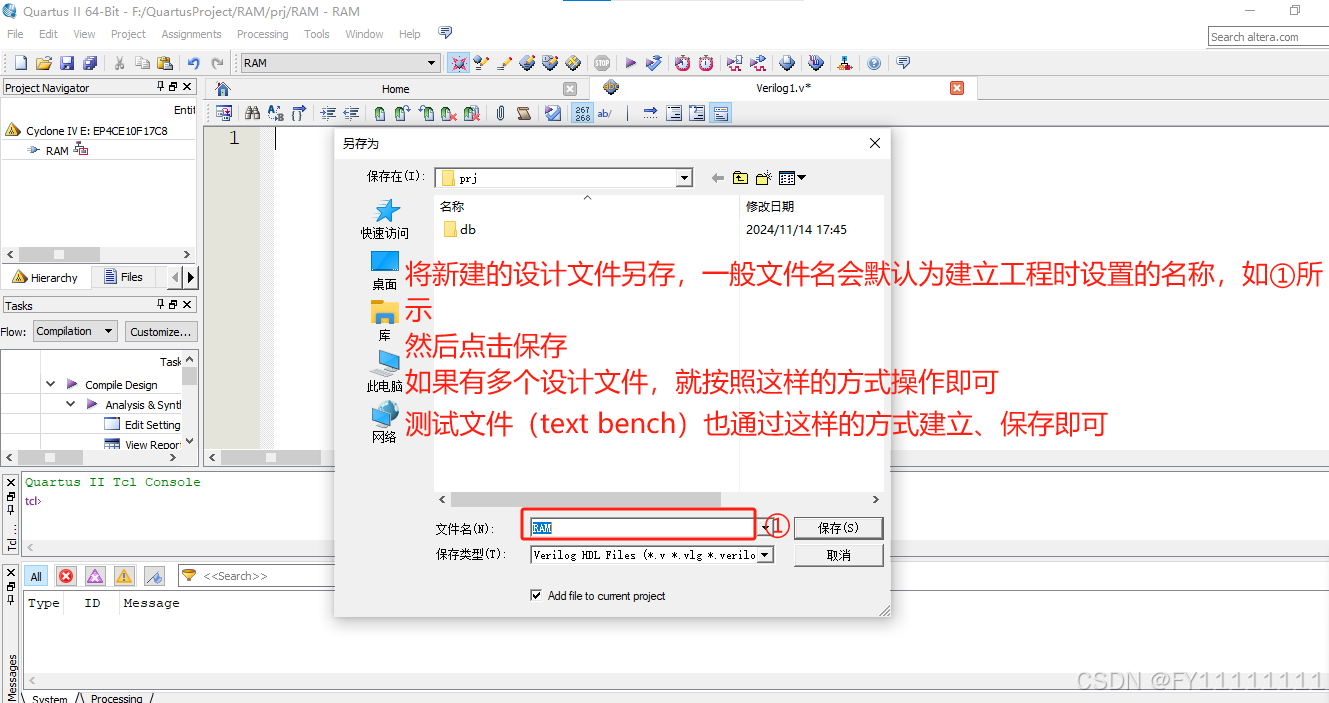This screenshot has height=703, width=1329.
Task: Click Up One Level folder icon in dialog
Action: (740, 178)
